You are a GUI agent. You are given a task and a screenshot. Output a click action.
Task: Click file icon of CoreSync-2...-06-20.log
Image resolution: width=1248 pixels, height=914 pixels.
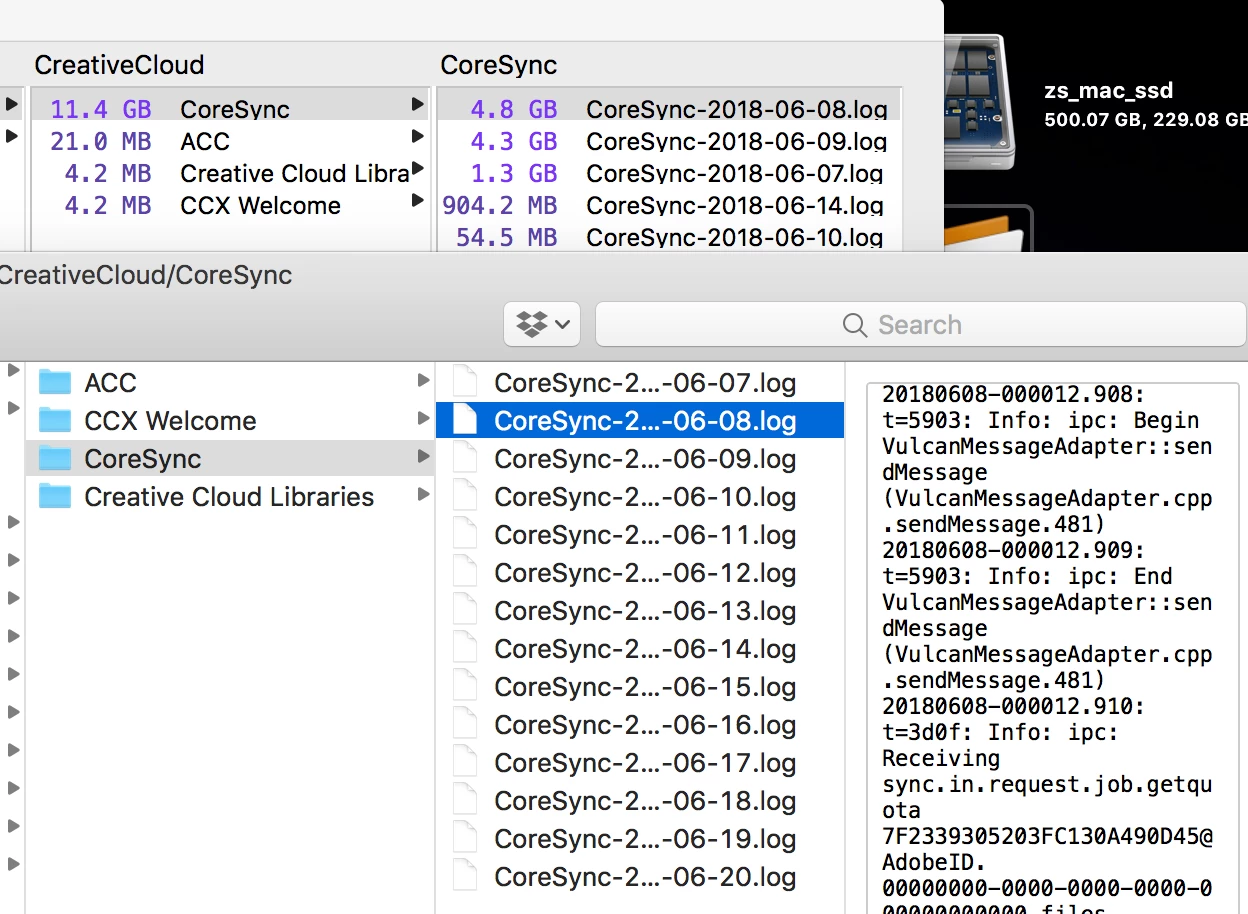tap(465, 876)
